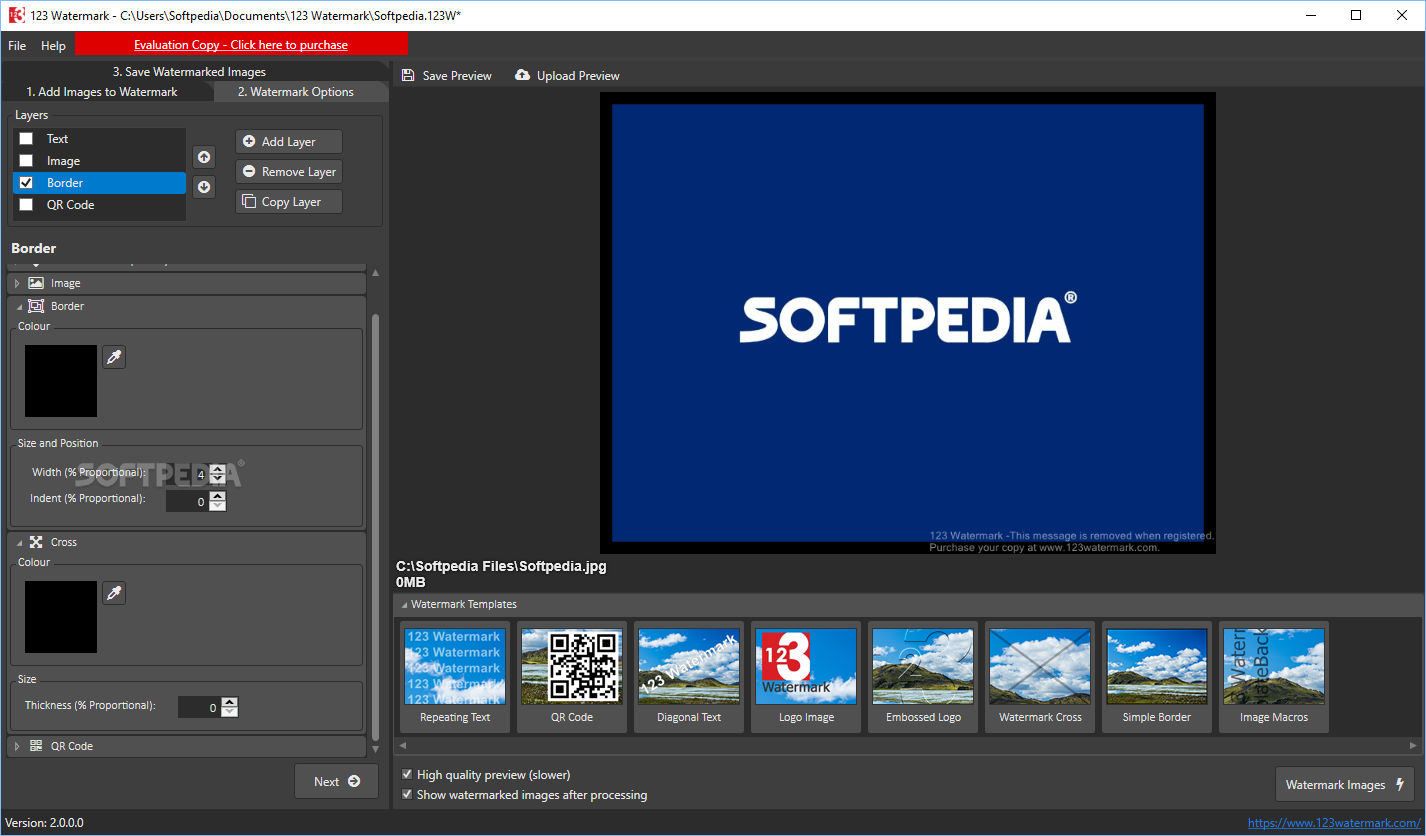The image size is (1426, 836).
Task: Collapse the Watermark Templates panel
Action: 404,605
